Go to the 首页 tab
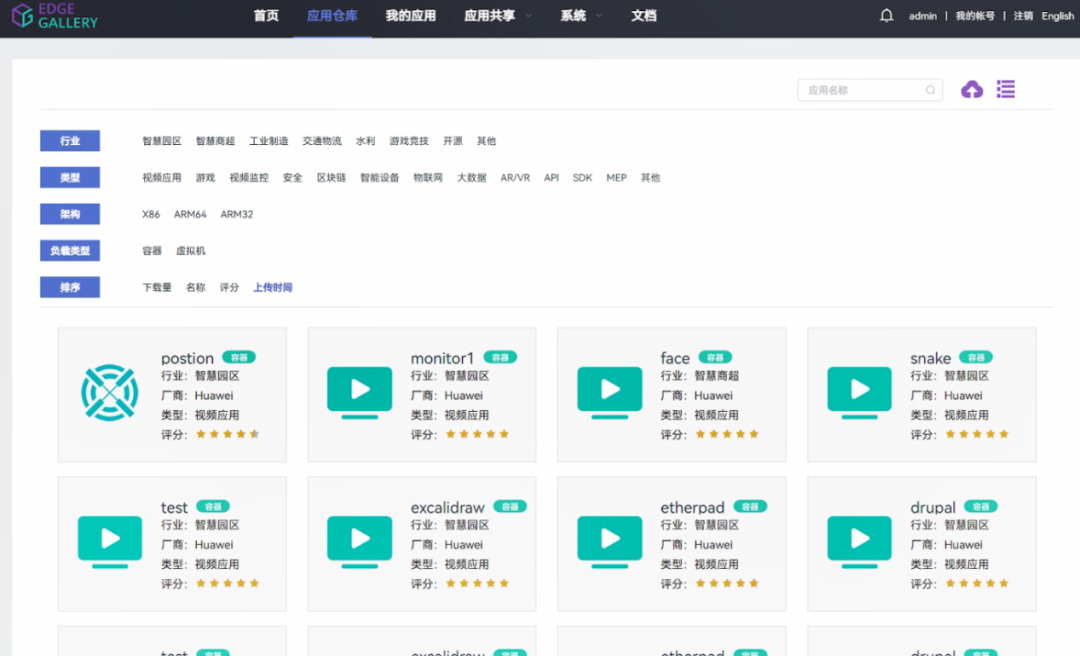 (x=266, y=15)
